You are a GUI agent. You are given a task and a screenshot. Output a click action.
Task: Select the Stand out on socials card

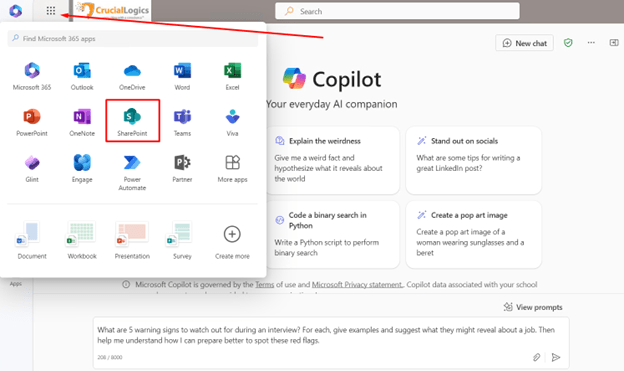pos(474,160)
